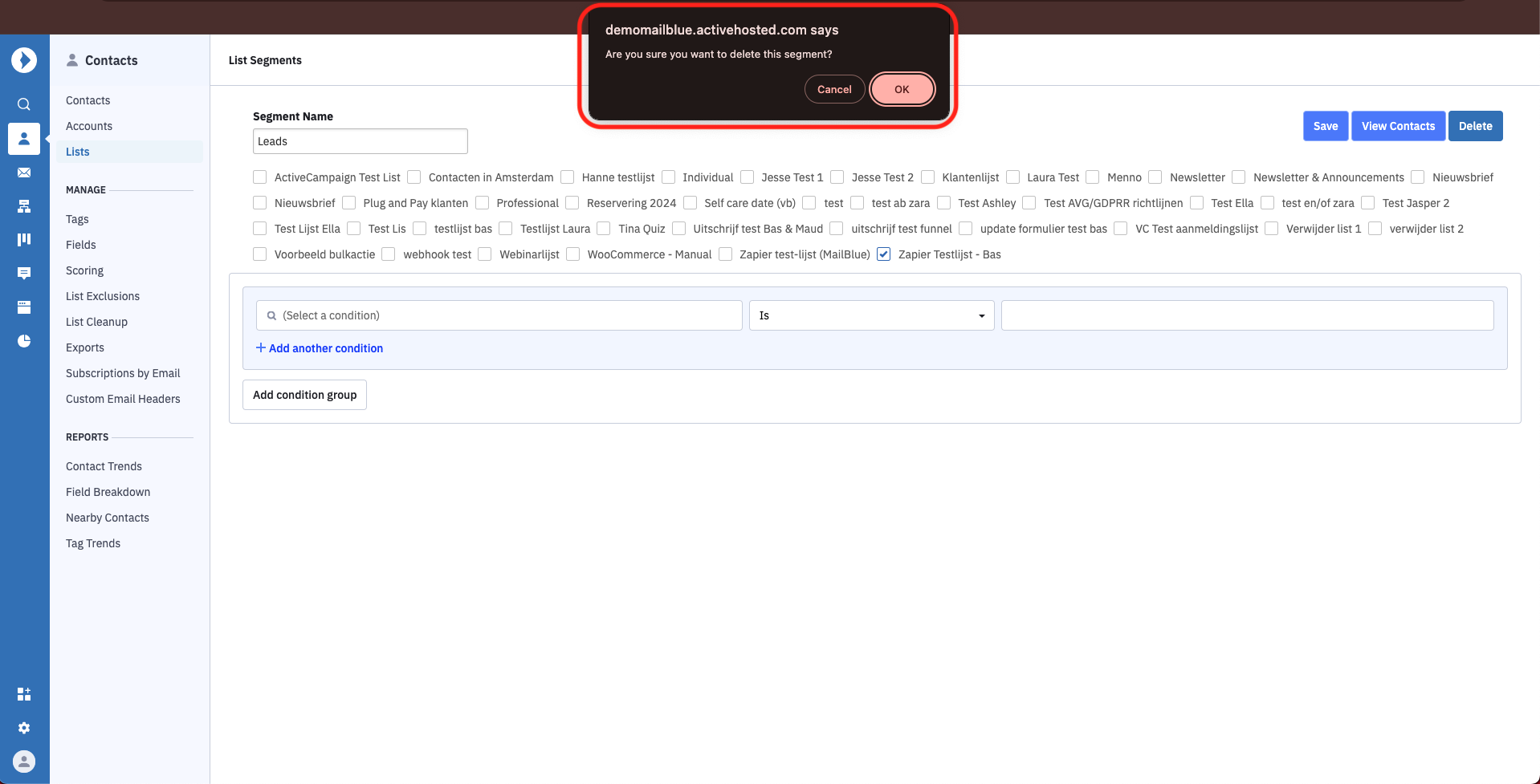Viewport: 1540px width, 784px height.
Task: Confirm deletion with the OK button
Action: [x=902, y=89]
